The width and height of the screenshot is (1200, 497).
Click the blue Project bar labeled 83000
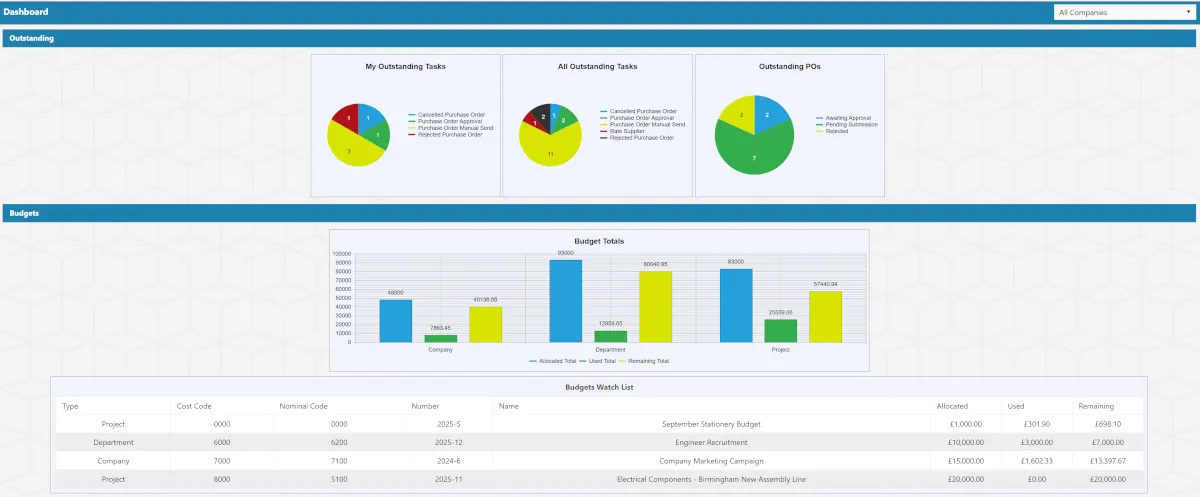(x=736, y=305)
